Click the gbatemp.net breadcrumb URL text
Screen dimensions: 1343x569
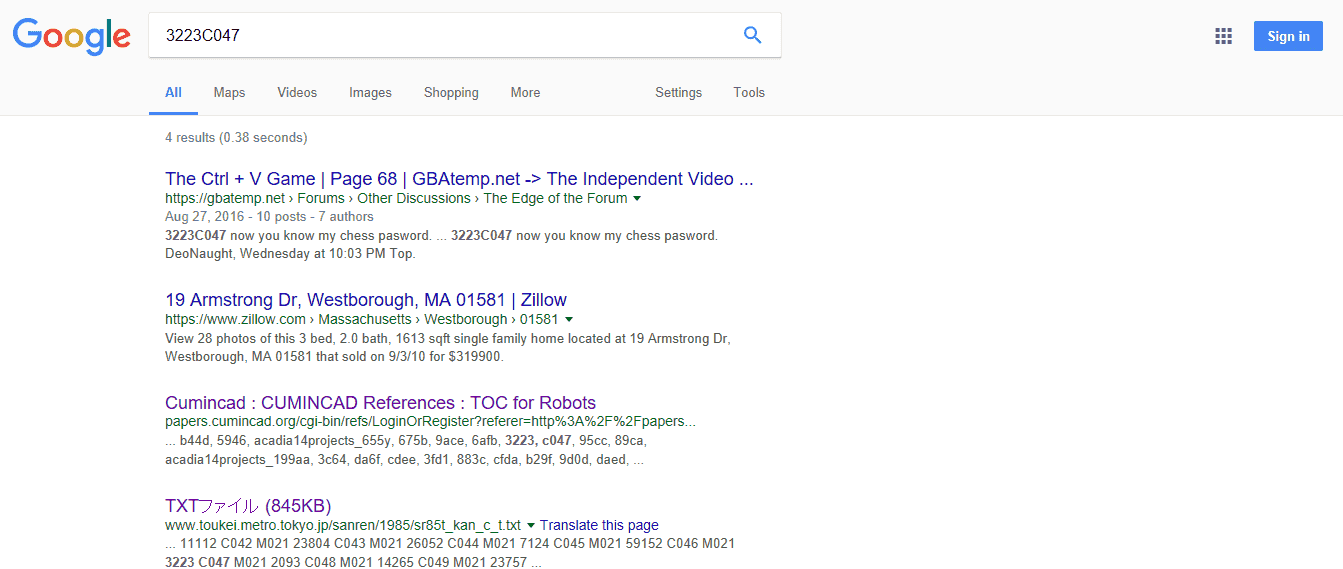tap(396, 198)
